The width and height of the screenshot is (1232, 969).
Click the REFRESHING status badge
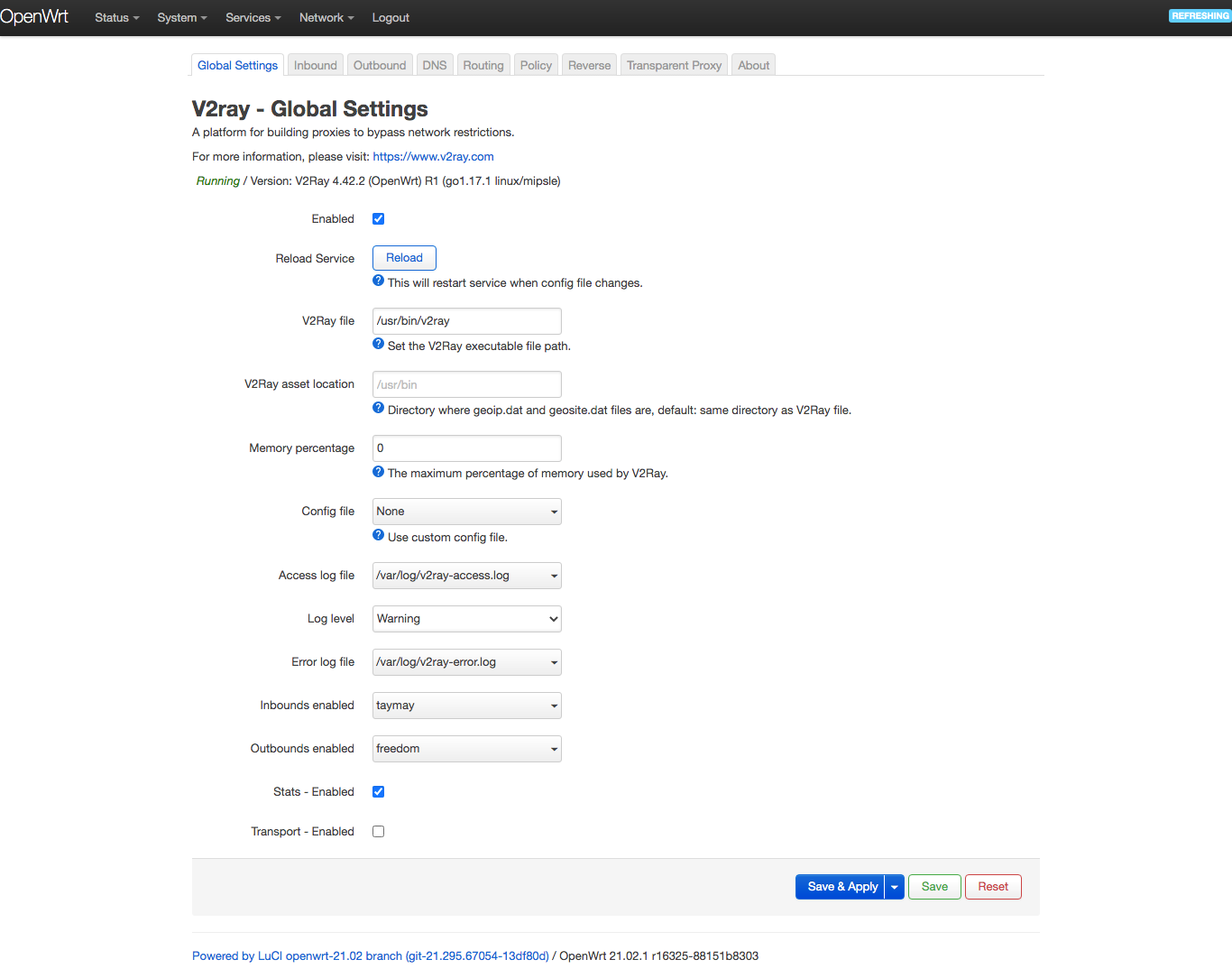[x=1200, y=15]
